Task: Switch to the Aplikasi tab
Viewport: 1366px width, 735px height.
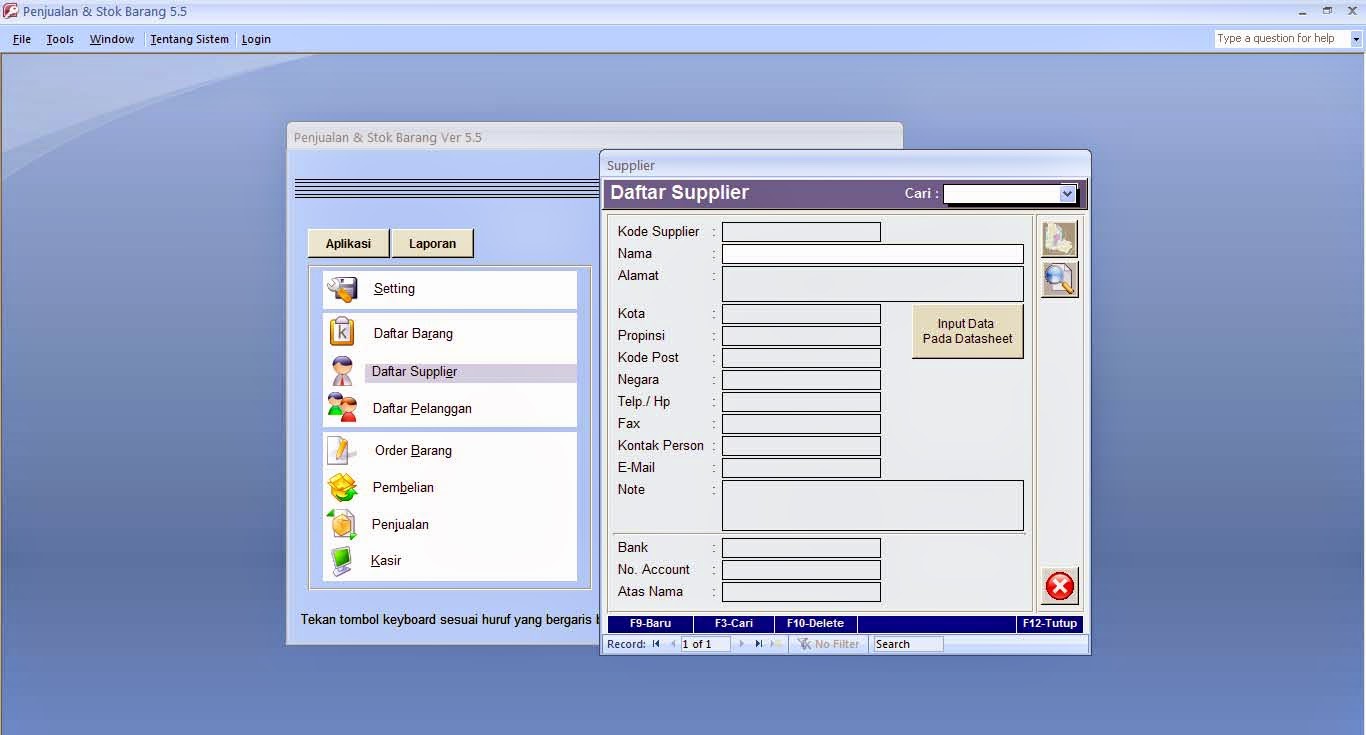Action: coord(348,243)
